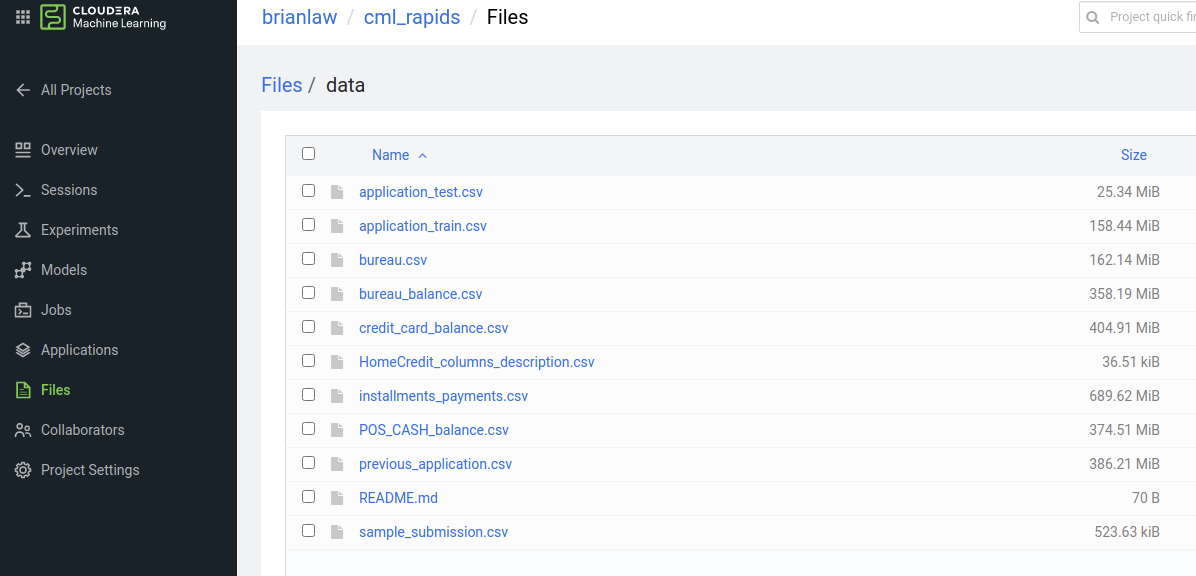Click the Jobs icon in the sidebar

(x=22, y=310)
